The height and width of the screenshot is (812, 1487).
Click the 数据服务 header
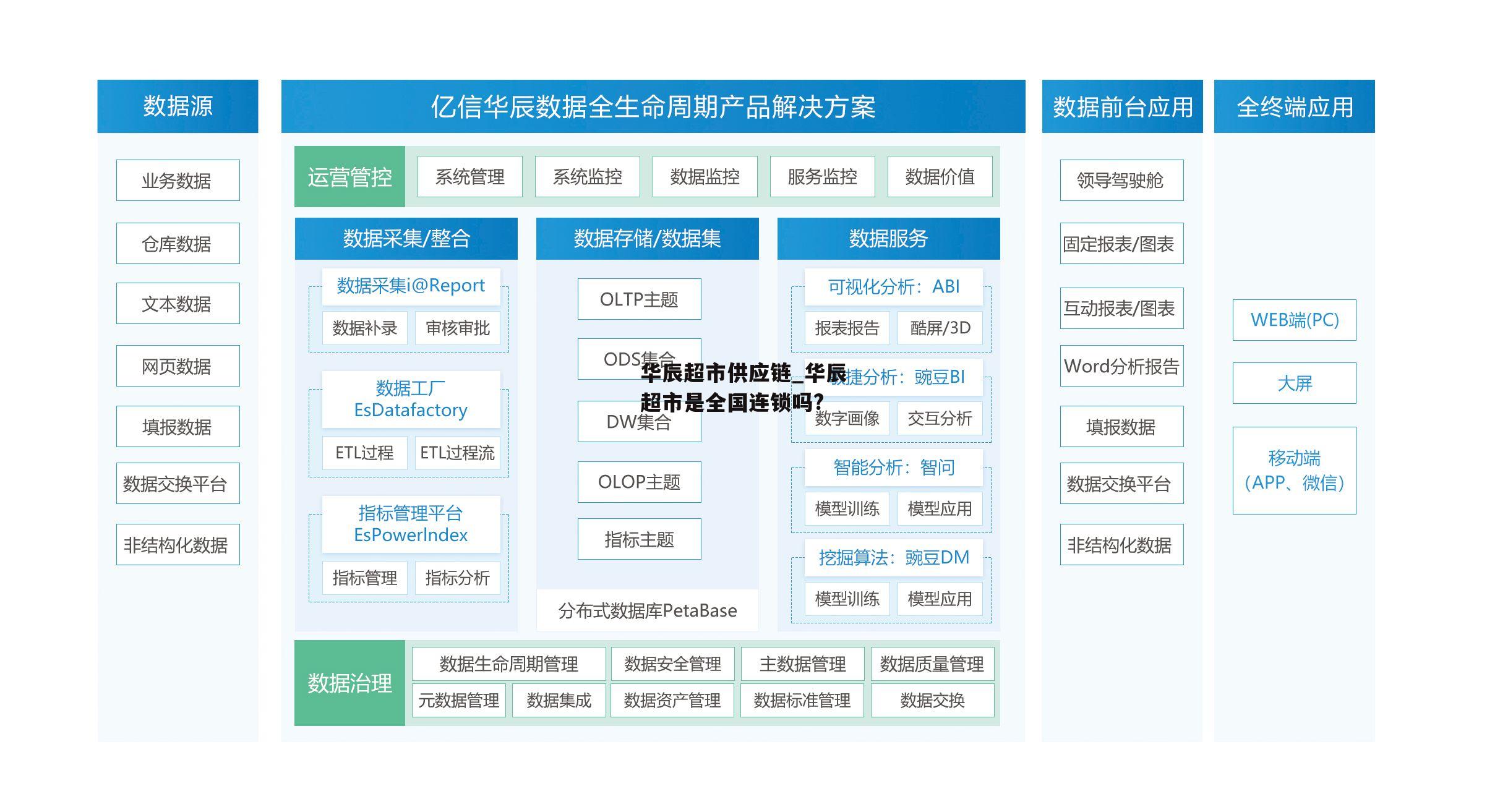889,238
